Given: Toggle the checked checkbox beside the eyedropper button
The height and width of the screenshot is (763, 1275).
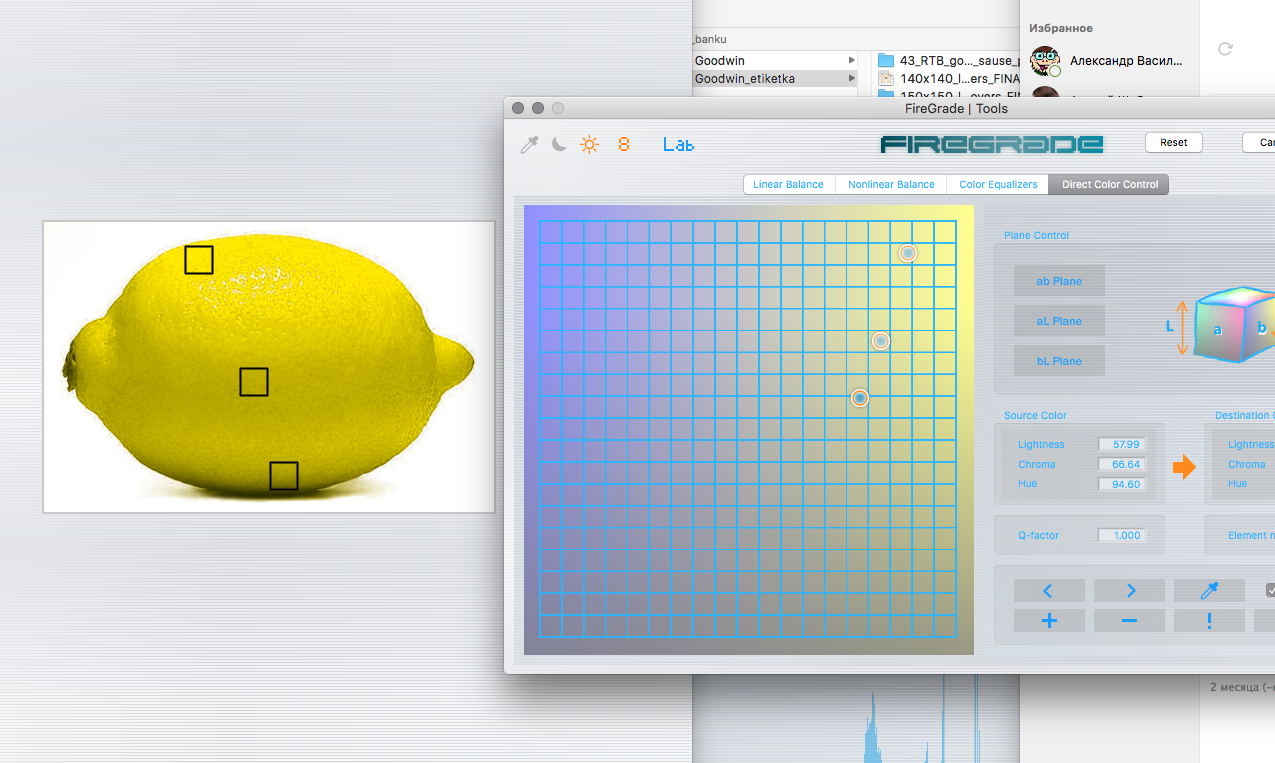Looking at the screenshot, I should 1270,590.
